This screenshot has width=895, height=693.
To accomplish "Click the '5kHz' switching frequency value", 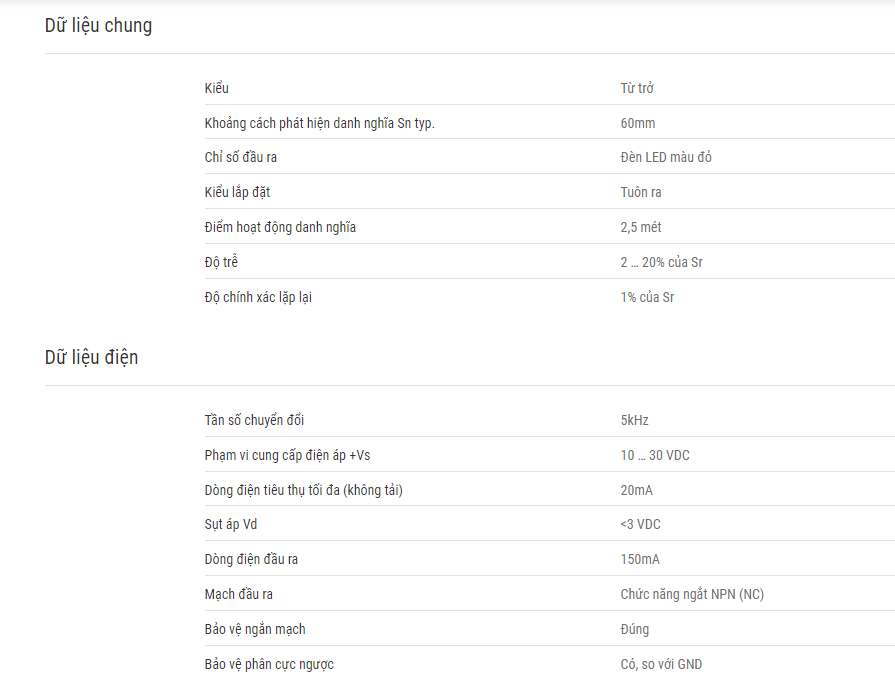I will [x=634, y=420].
